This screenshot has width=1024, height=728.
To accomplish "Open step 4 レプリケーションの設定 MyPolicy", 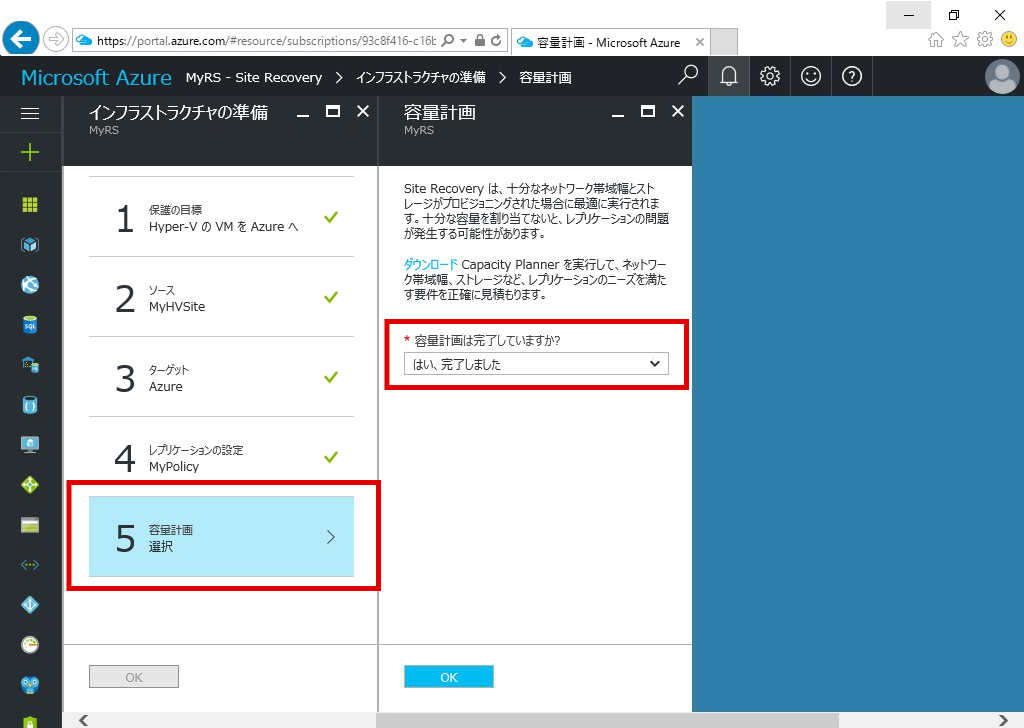I will click(x=221, y=457).
